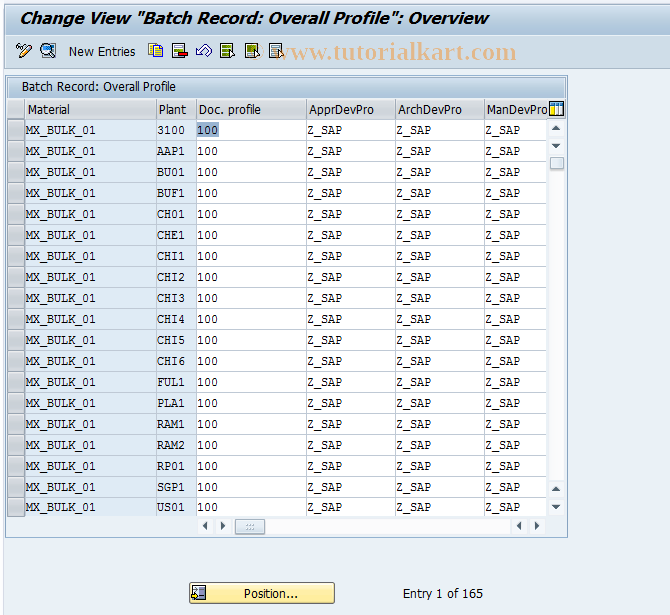Click ArchDevPro field for plant RAM1
This screenshot has height=615, width=670.
(440, 424)
